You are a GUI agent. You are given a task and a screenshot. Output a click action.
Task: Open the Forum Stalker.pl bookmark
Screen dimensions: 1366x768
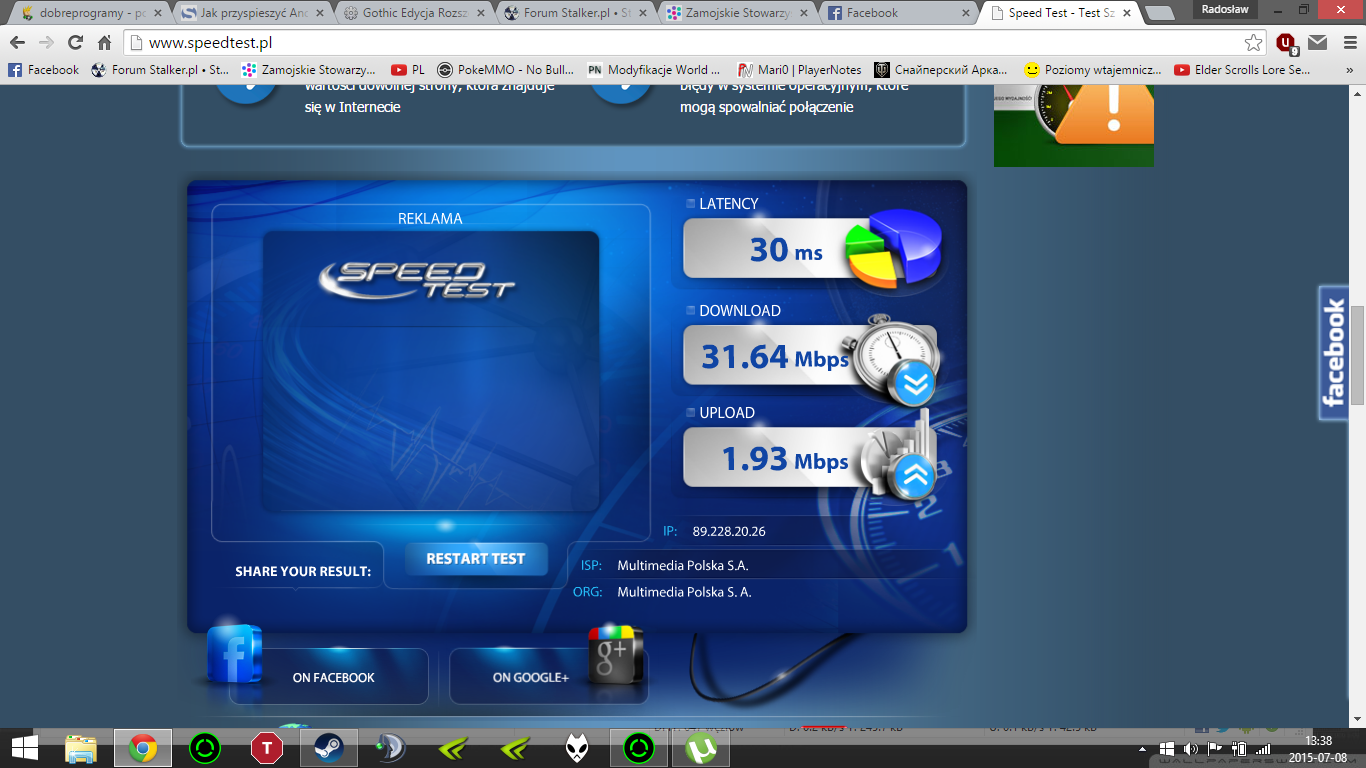click(160, 70)
